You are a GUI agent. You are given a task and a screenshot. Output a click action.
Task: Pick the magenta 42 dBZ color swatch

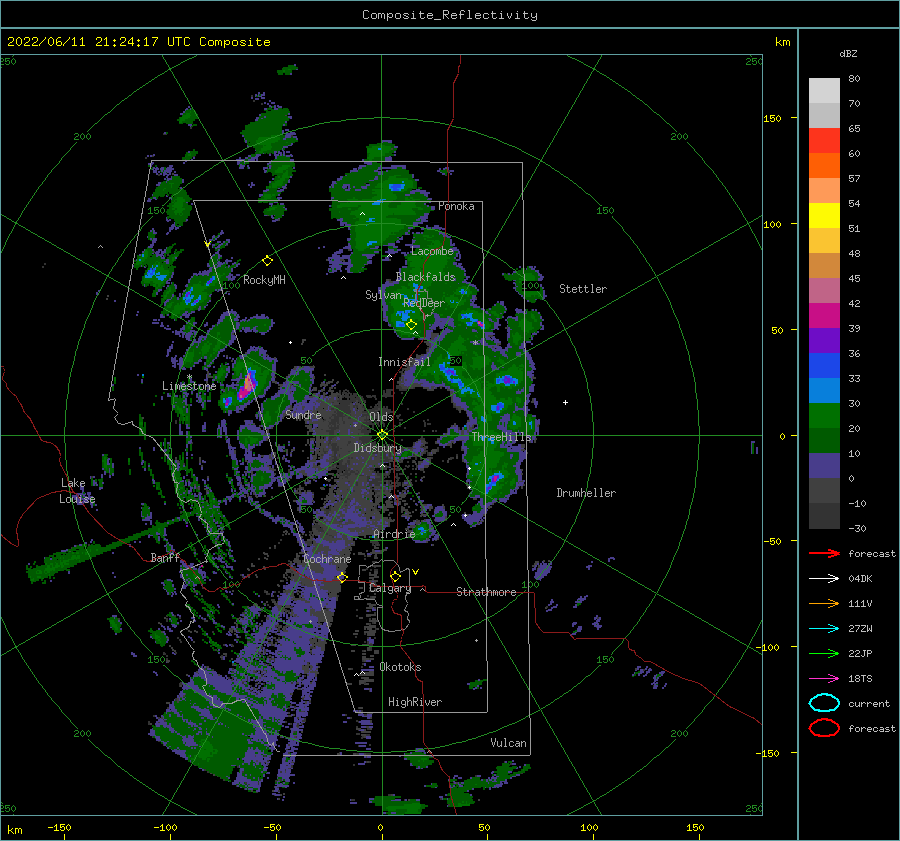click(824, 315)
